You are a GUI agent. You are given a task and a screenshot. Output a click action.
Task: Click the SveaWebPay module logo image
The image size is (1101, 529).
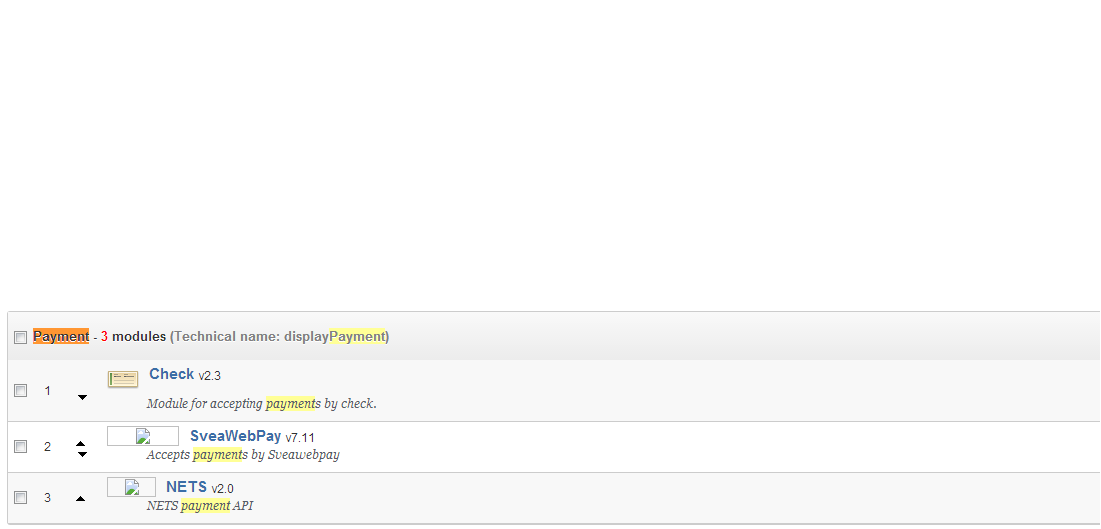click(143, 436)
